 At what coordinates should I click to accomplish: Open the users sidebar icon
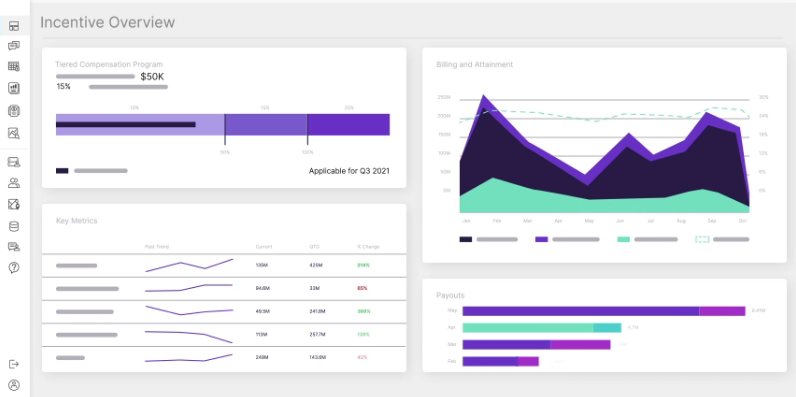pos(14,183)
